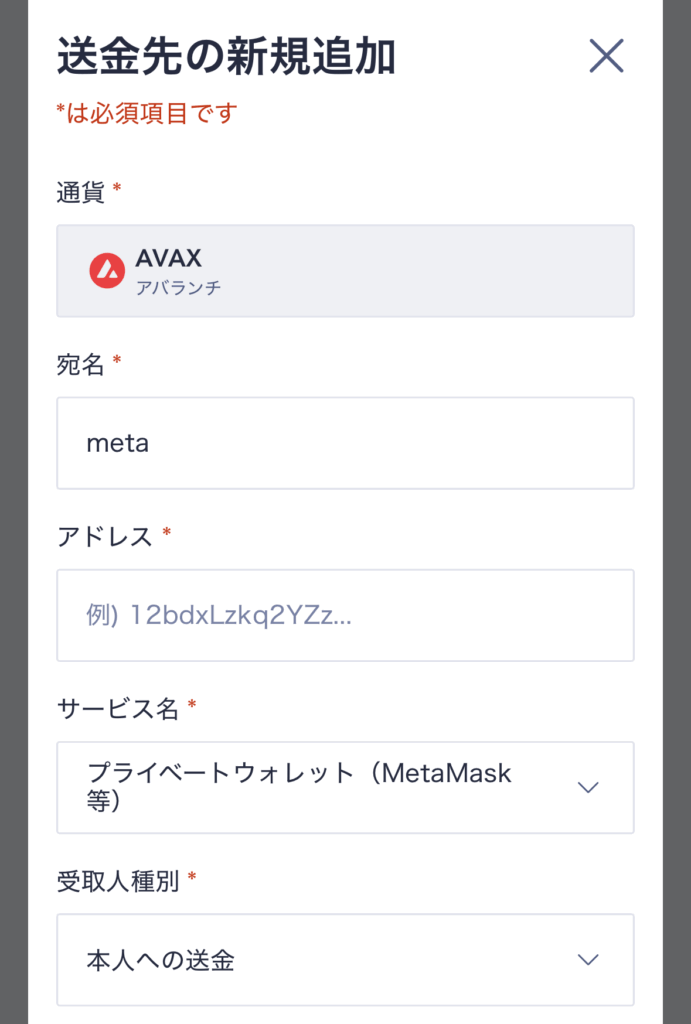Click the red *は必須項目です notice
The image size is (691, 1024).
tap(146, 113)
